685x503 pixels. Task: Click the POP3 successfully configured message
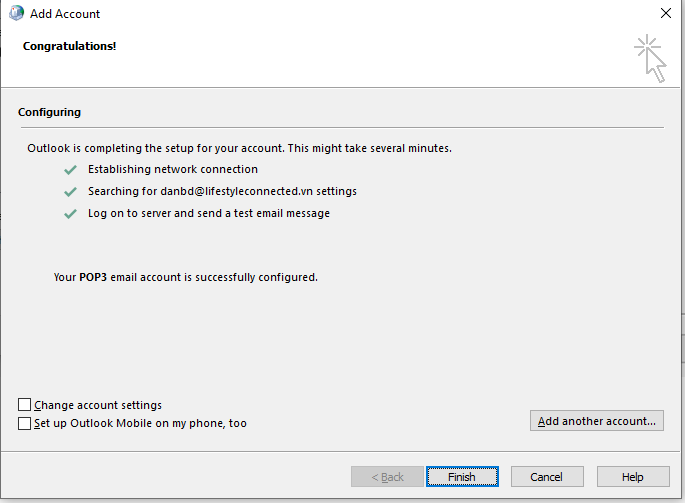point(185,276)
